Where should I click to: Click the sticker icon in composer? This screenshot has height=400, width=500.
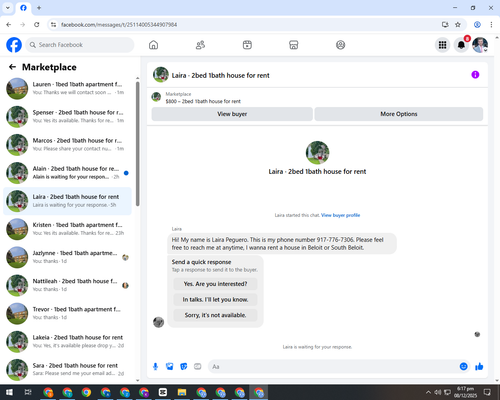184,367
